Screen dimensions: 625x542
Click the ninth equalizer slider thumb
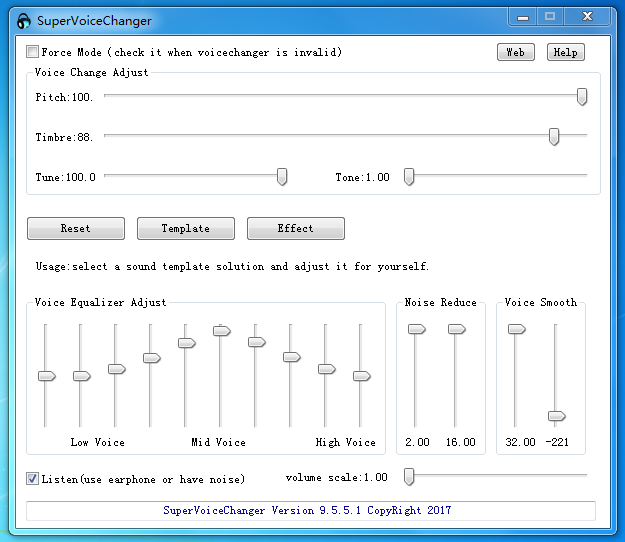pyautogui.click(x=327, y=369)
